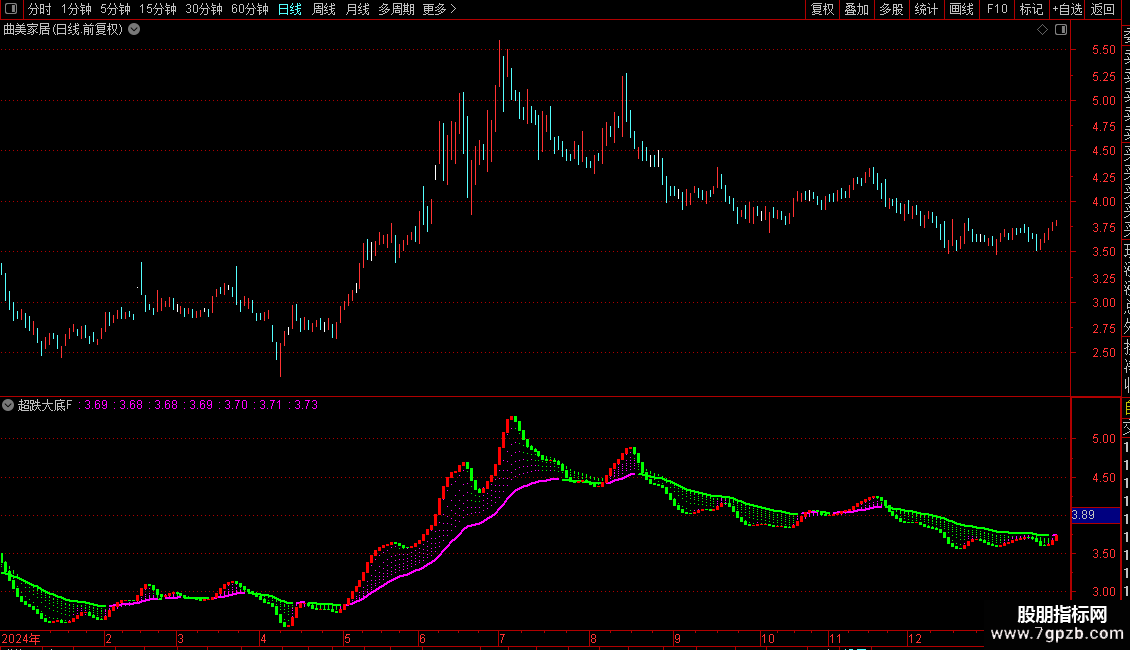The image size is (1130, 650).
Task: Switch to 周线 weekly chart
Action: (324, 9)
